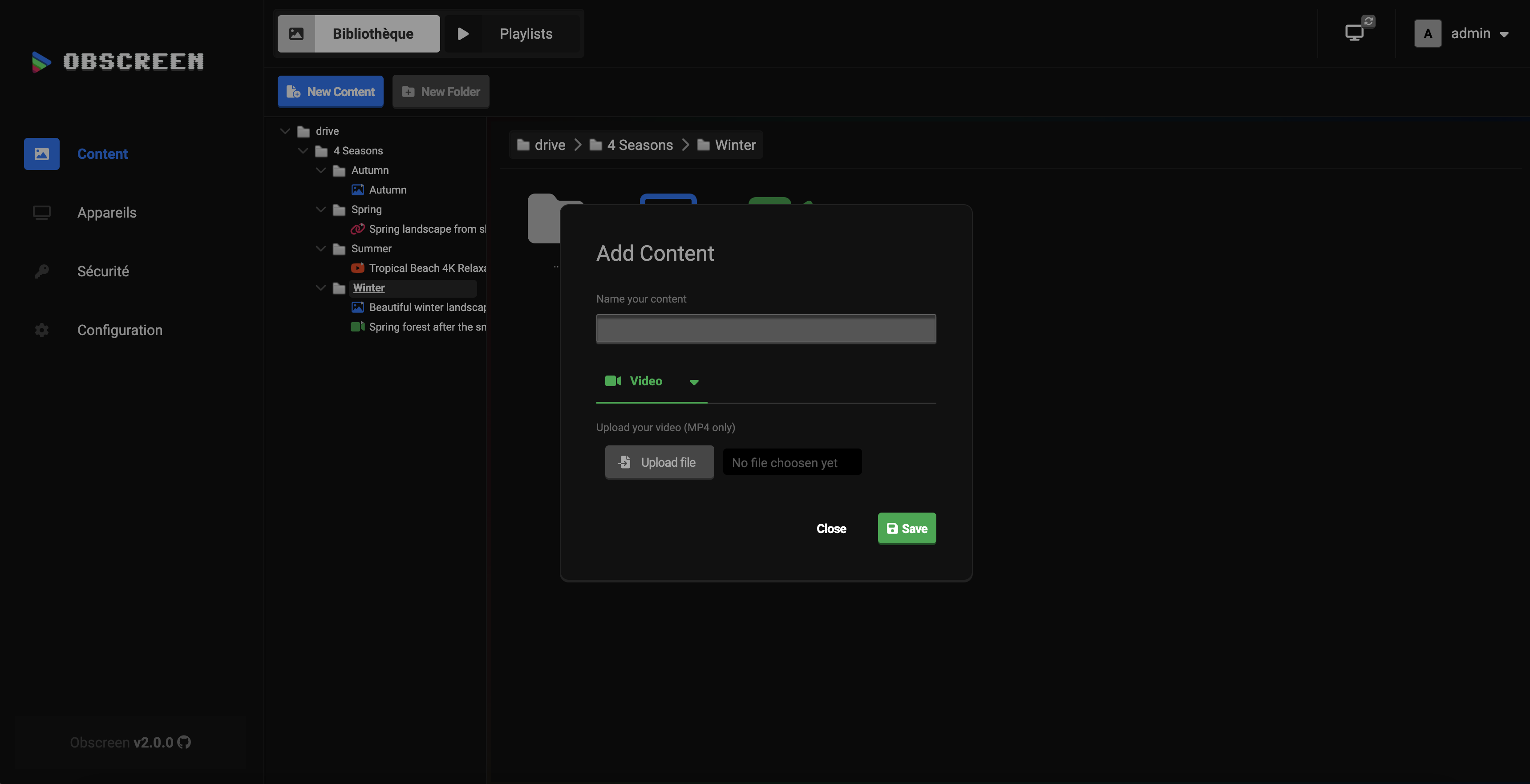Collapse the Winter folder chevron
This screenshot has width=1530, height=784.
(x=321, y=287)
